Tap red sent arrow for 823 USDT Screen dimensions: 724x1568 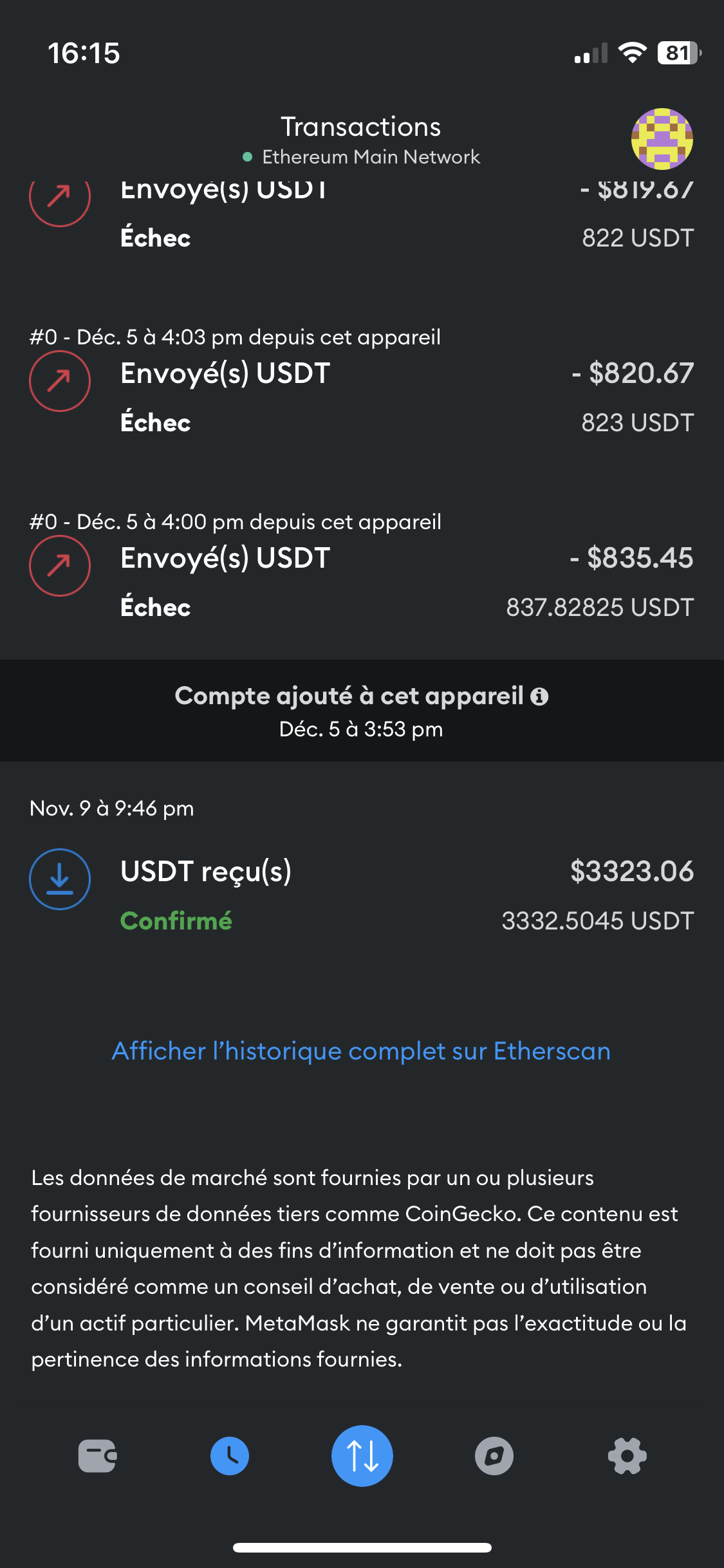[x=60, y=381]
